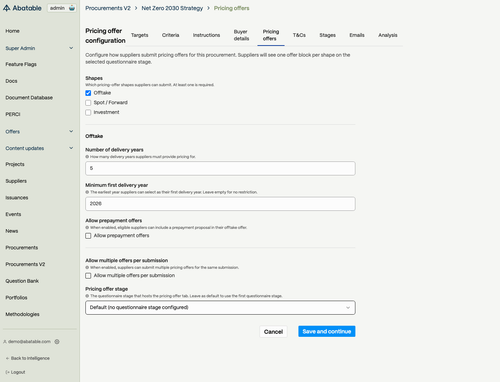Open the Pricing offer stage dropdown
The height and width of the screenshot is (382, 500).
220,308
